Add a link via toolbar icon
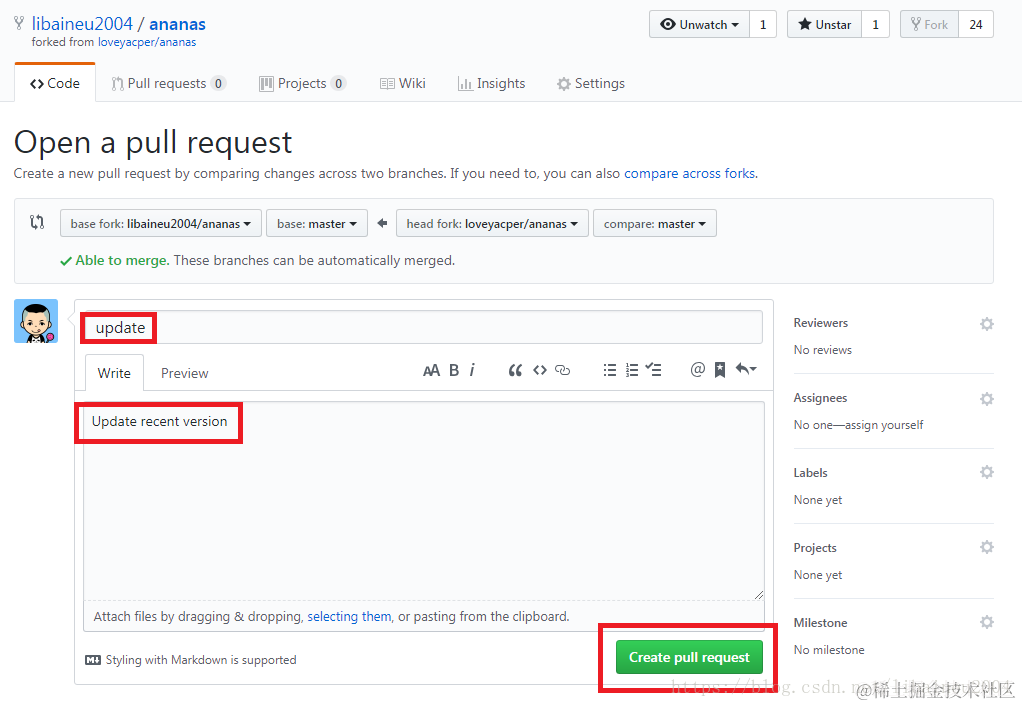The image size is (1022, 707). pos(562,370)
